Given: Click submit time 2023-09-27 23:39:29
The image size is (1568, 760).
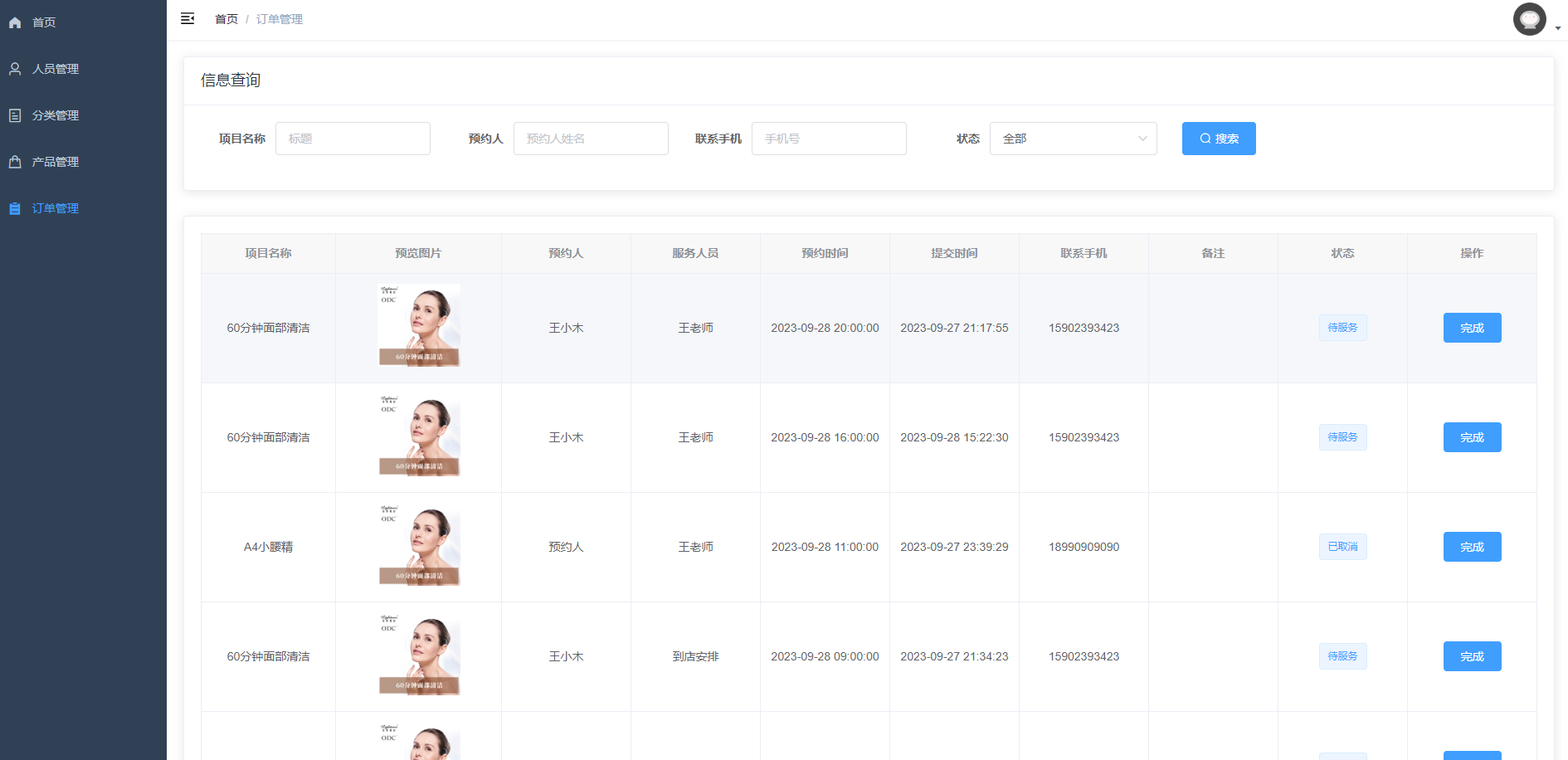Looking at the screenshot, I should [x=954, y=547].
